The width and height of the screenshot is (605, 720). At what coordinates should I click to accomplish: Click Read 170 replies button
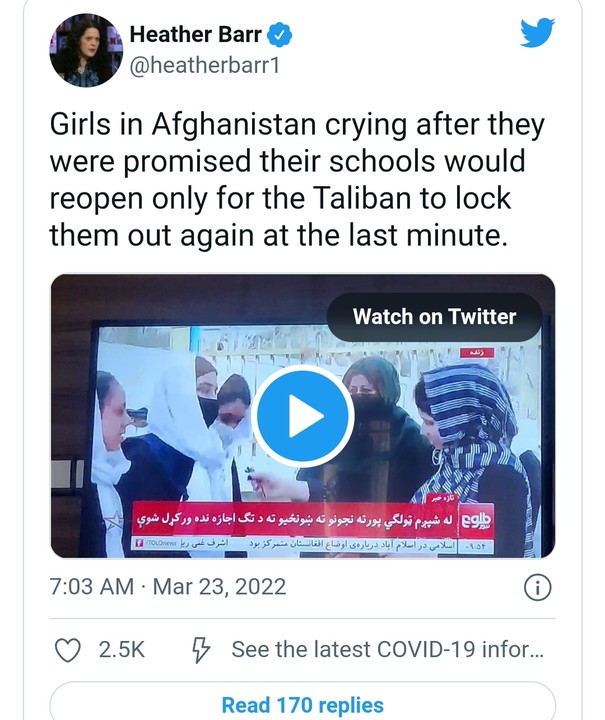click(302, 705)
